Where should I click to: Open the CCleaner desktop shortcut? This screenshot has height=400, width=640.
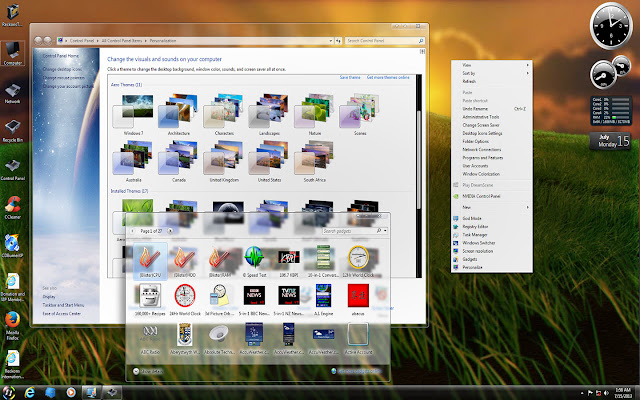[x=12, y=207]
